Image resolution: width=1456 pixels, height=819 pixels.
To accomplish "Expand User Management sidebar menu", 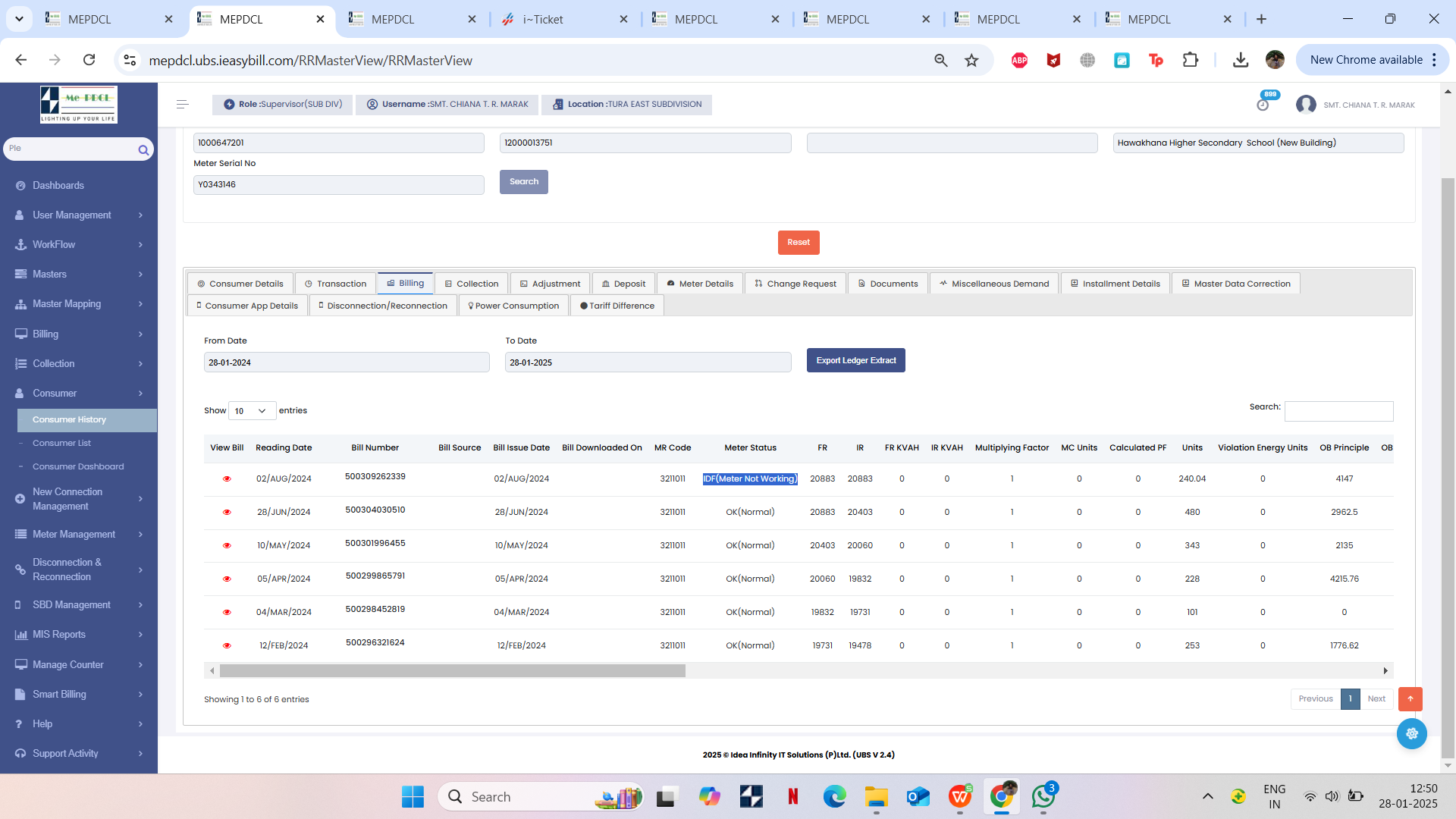I will [79, 215].
